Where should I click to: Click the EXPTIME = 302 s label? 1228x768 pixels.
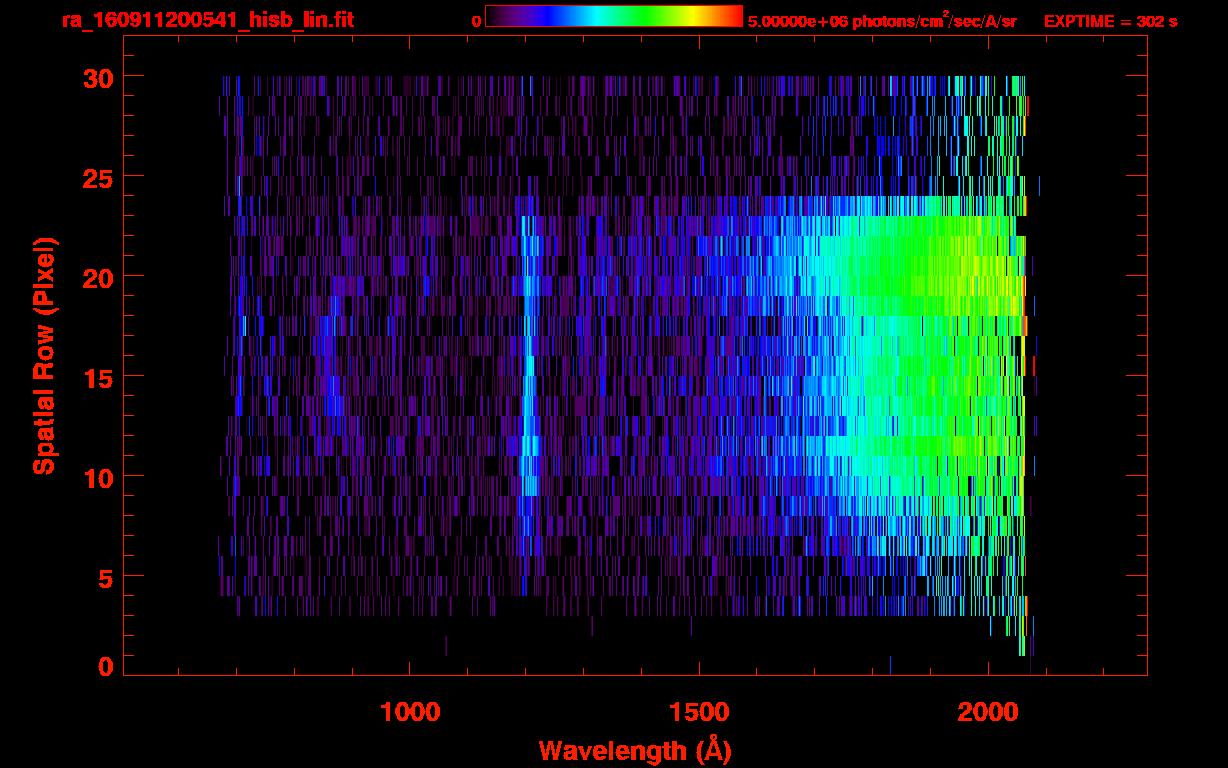pos(1110,21)
